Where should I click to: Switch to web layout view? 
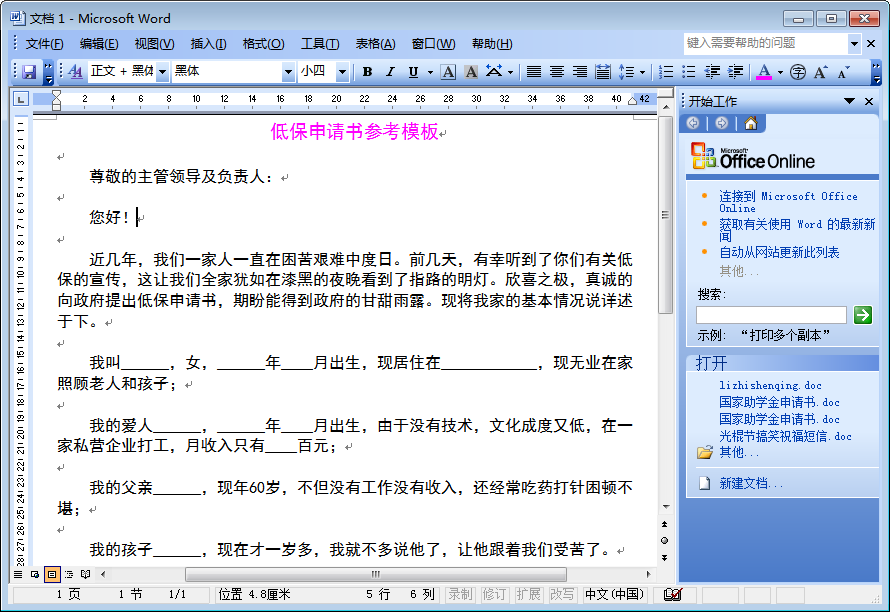click(35, 575)
